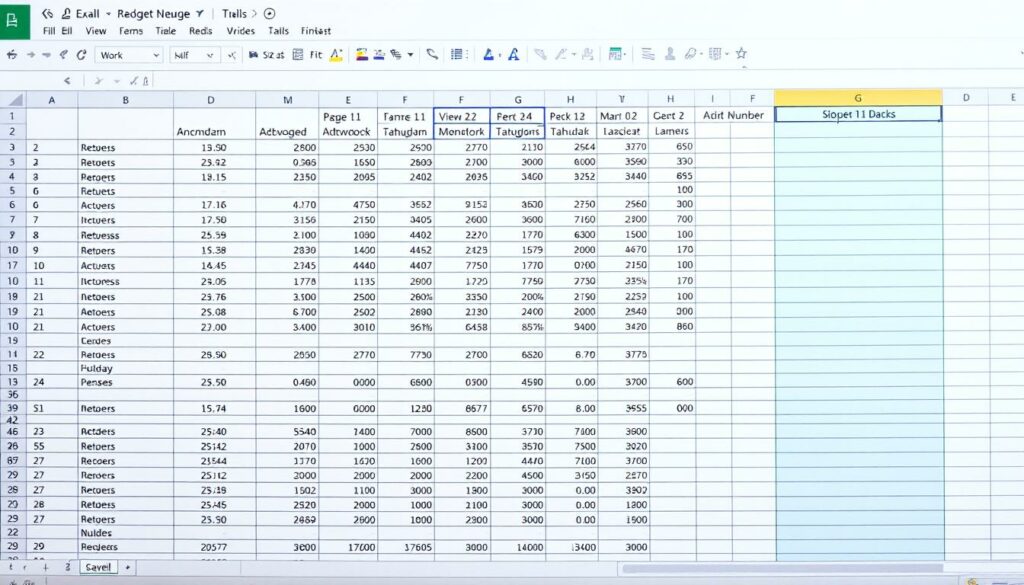Screen dimensions: 1024x585
Task: Expand the dropdown arrow next to Exall
Action: (108, 14)
